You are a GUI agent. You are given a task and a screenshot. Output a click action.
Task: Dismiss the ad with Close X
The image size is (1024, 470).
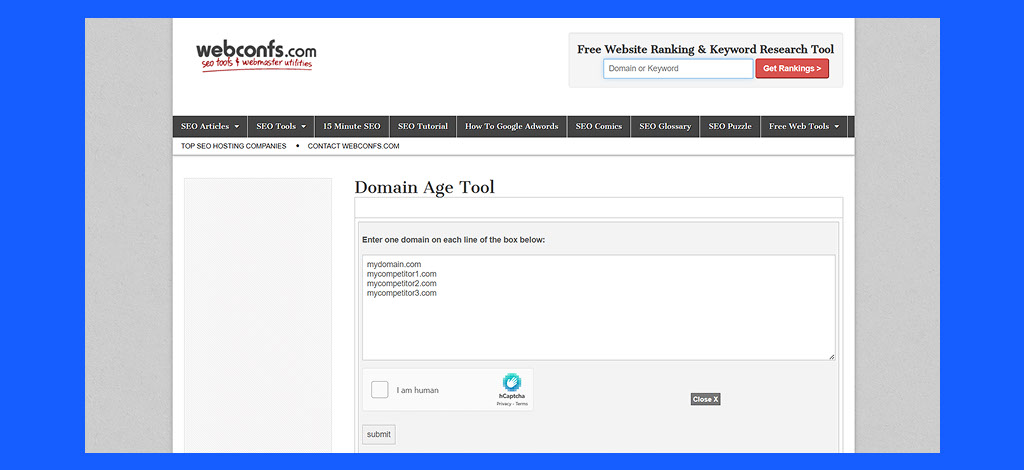(705, 400)
